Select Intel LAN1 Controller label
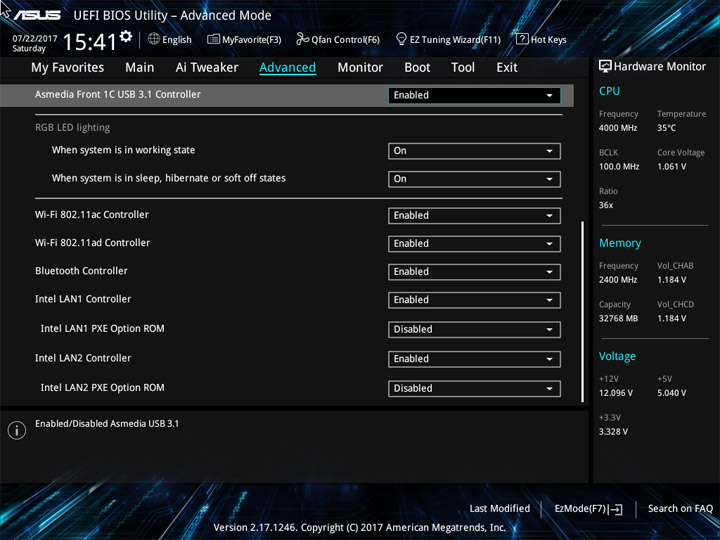The height and width of the screenshot is (540, 720). click(x=83, y=299)
